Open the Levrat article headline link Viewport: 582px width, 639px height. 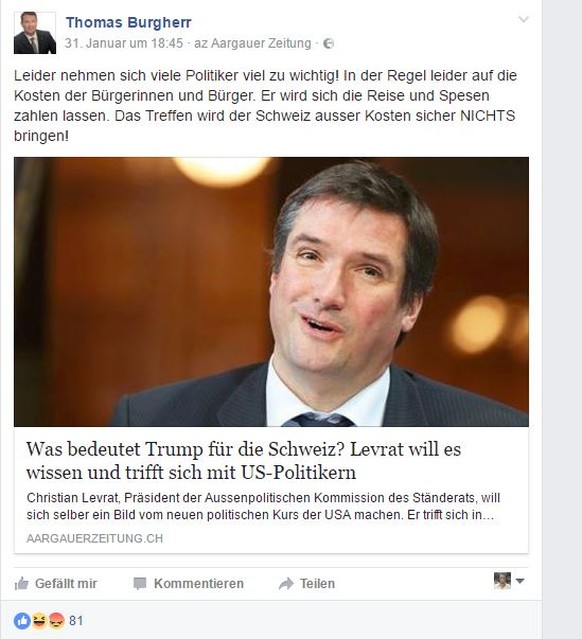pyautogui.click(x=244, y=461)
